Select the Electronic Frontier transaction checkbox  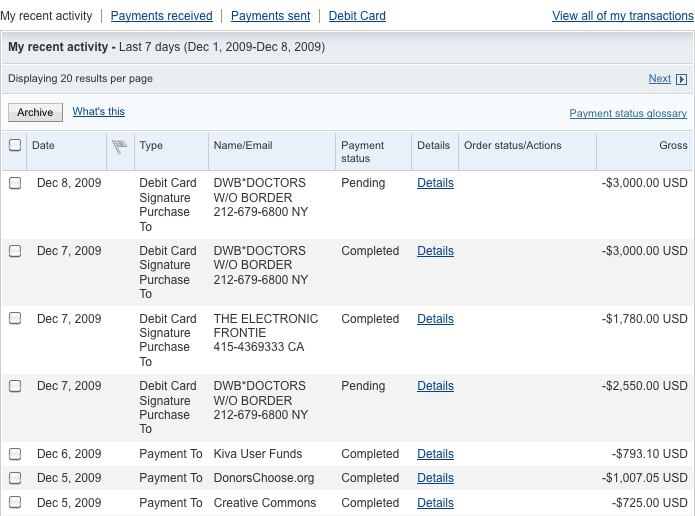(x=15, y=318)
